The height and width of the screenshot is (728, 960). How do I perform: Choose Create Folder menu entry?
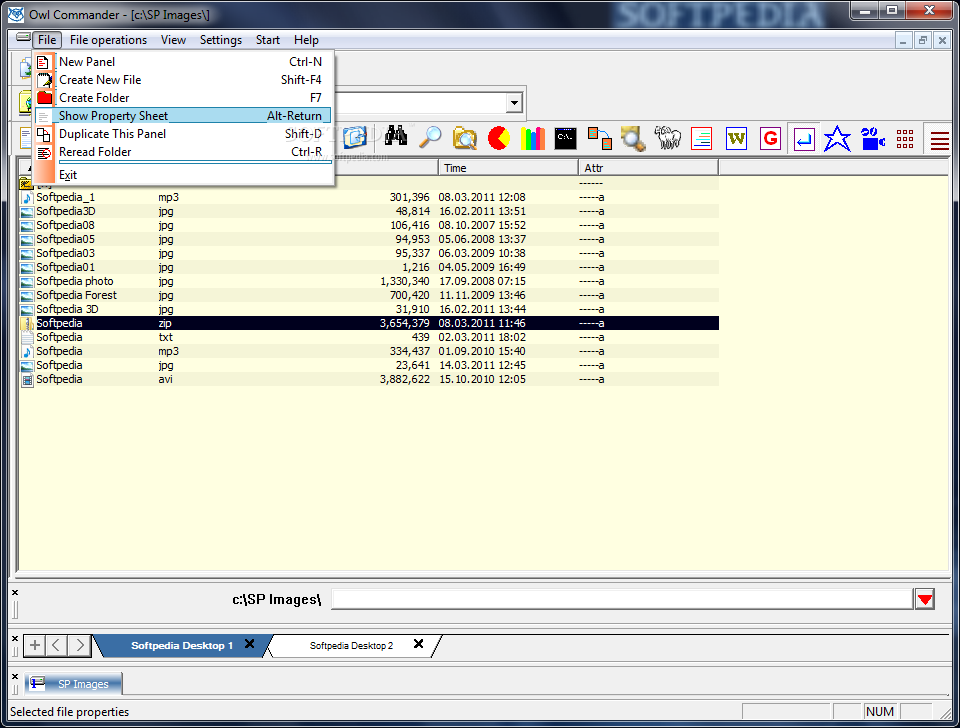click(184, 98)
